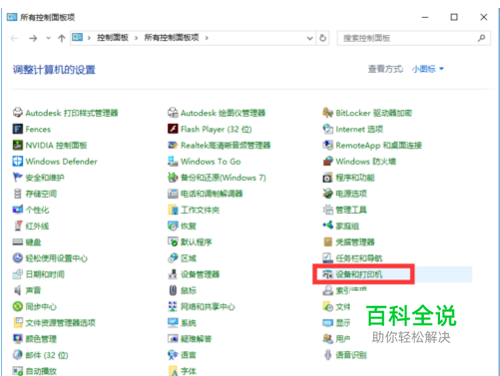
Task: Open Windows To Go icon
Action: (x=173, y=161)
